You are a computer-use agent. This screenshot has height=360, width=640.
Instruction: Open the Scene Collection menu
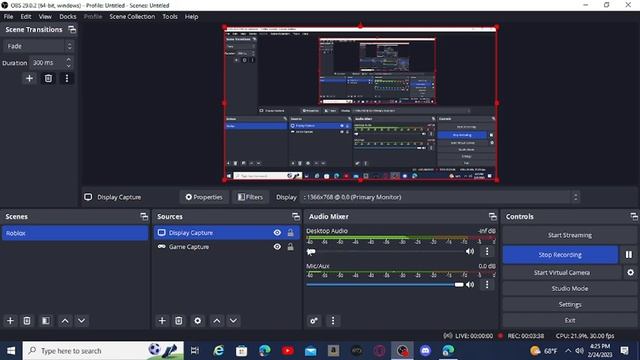coord(132,17)
